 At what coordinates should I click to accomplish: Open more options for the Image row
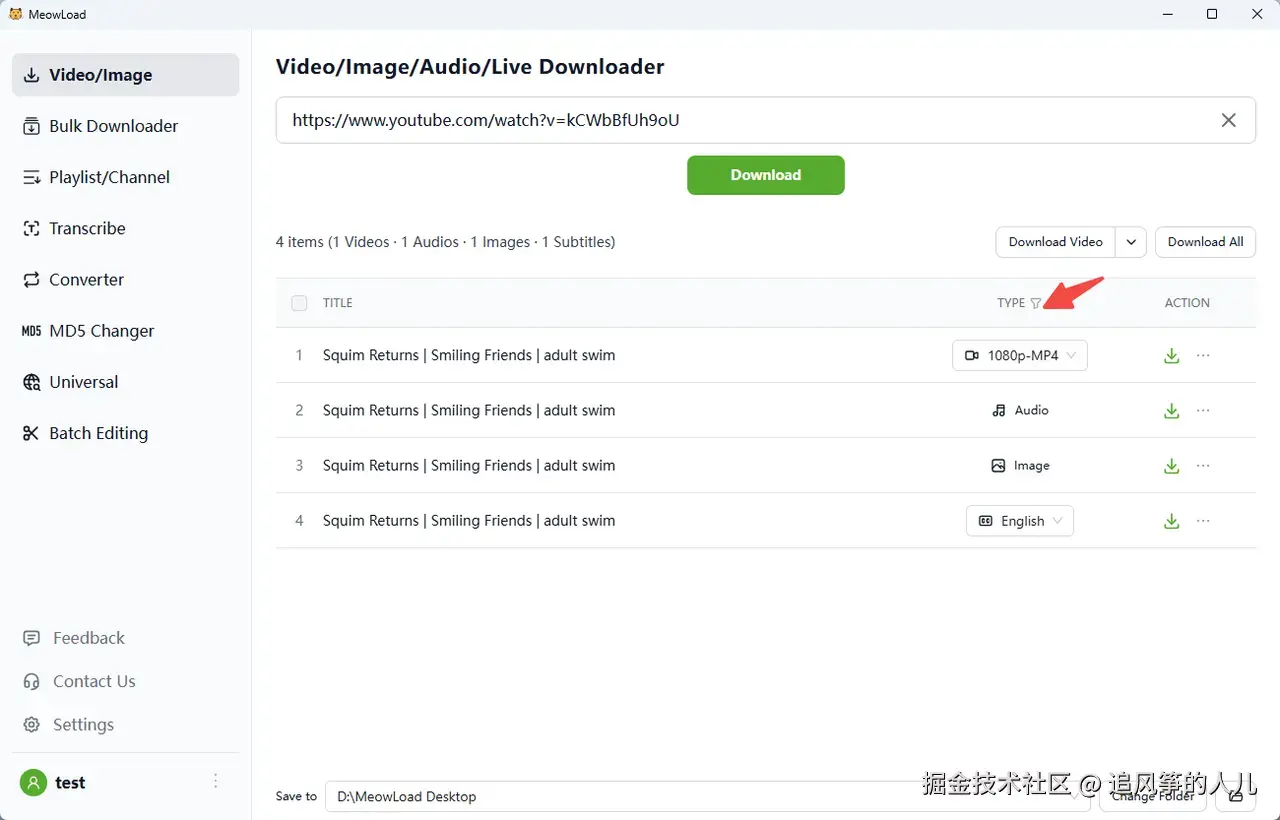pos(1203,466)
